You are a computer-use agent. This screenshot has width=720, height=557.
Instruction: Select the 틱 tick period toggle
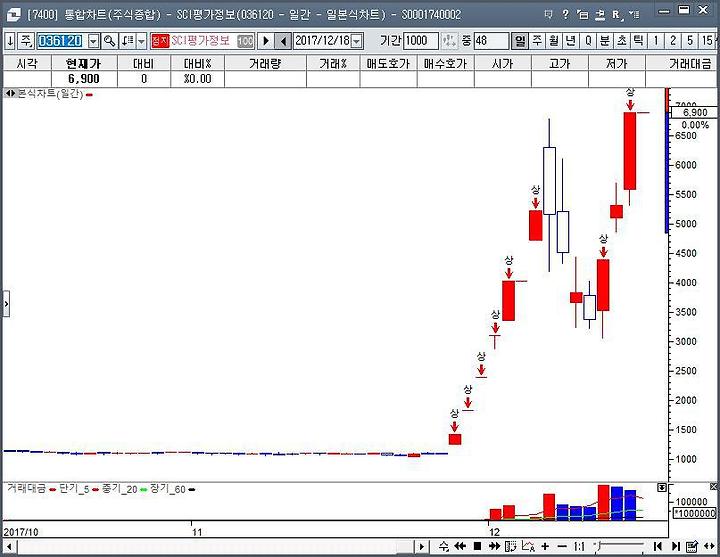click(639, 41)
